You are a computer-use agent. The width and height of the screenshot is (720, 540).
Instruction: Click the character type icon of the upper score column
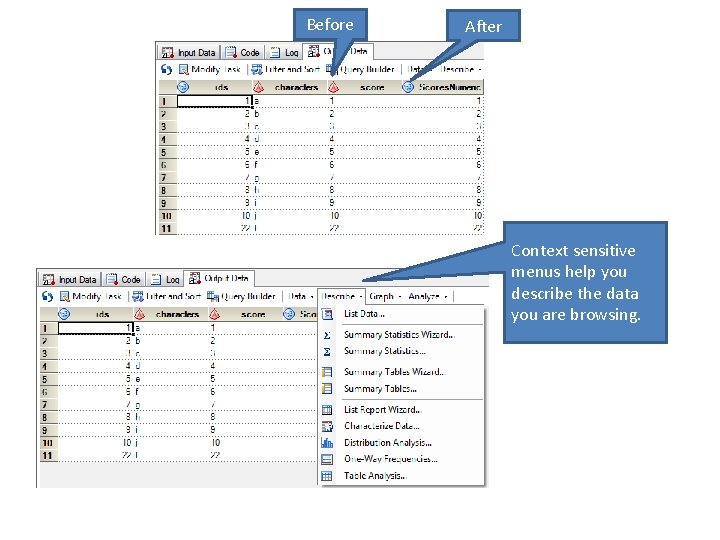point(334,87)
